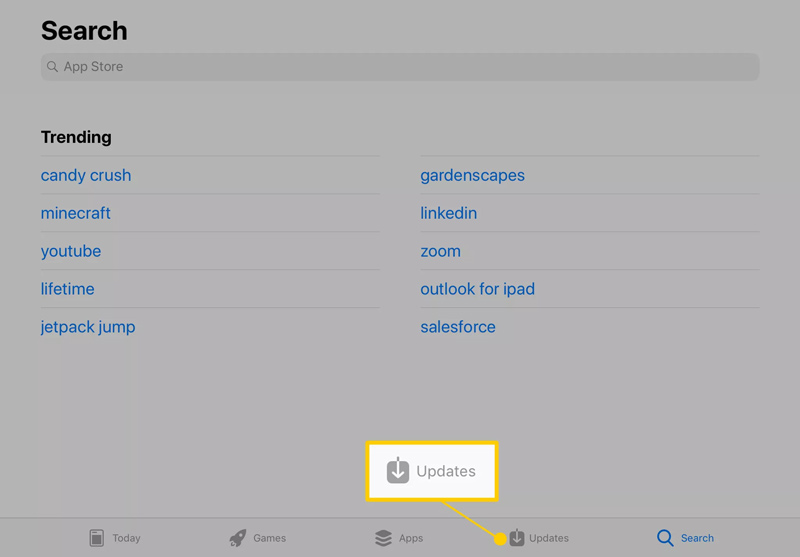Select the Apps stack icon
800x557 pixels.
[383, 538]
